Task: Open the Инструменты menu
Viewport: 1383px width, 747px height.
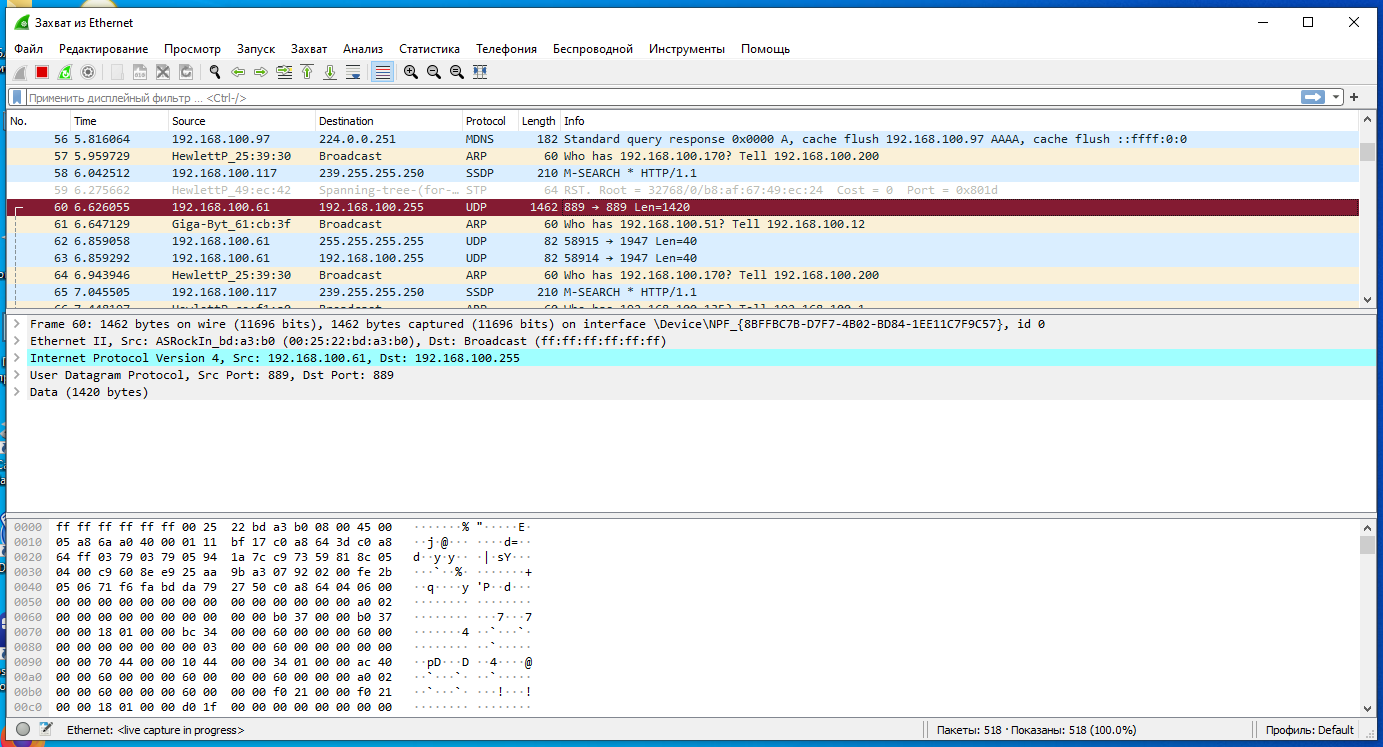Action: (x=687, y=48)
